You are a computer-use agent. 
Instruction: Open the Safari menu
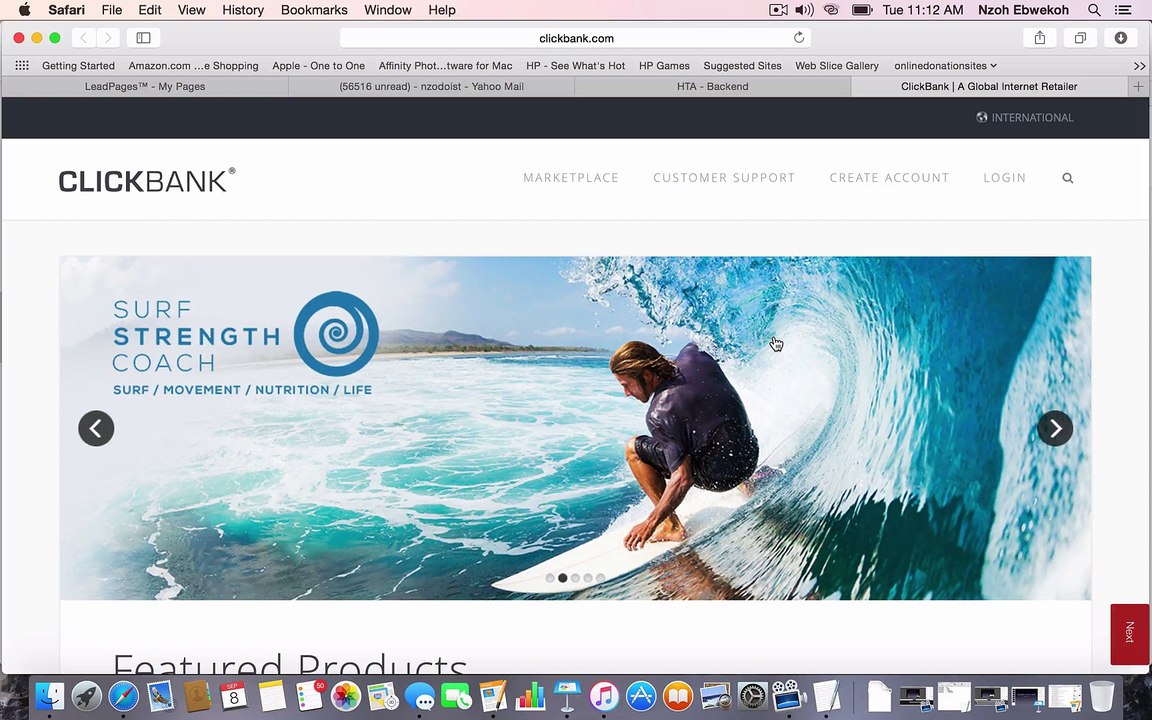click(x=67, y=10)
